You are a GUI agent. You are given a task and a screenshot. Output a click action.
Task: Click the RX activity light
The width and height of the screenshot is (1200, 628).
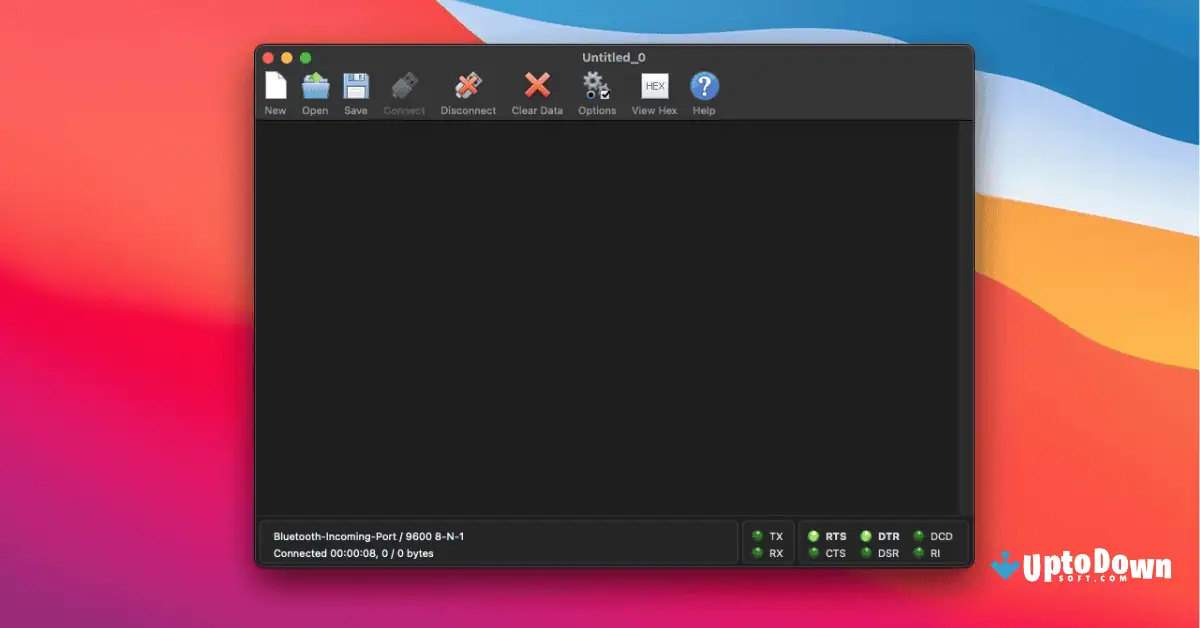pyautogui.click(x=758, y=553)
